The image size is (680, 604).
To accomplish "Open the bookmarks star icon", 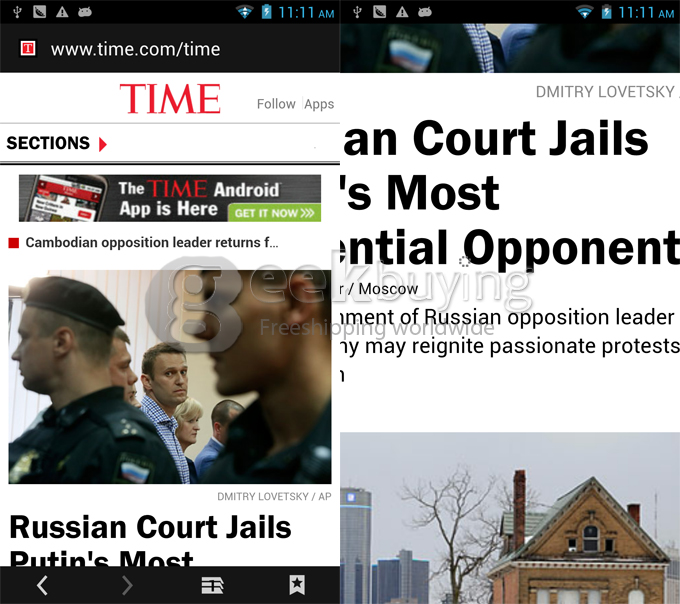I will (x=297, y=585).
